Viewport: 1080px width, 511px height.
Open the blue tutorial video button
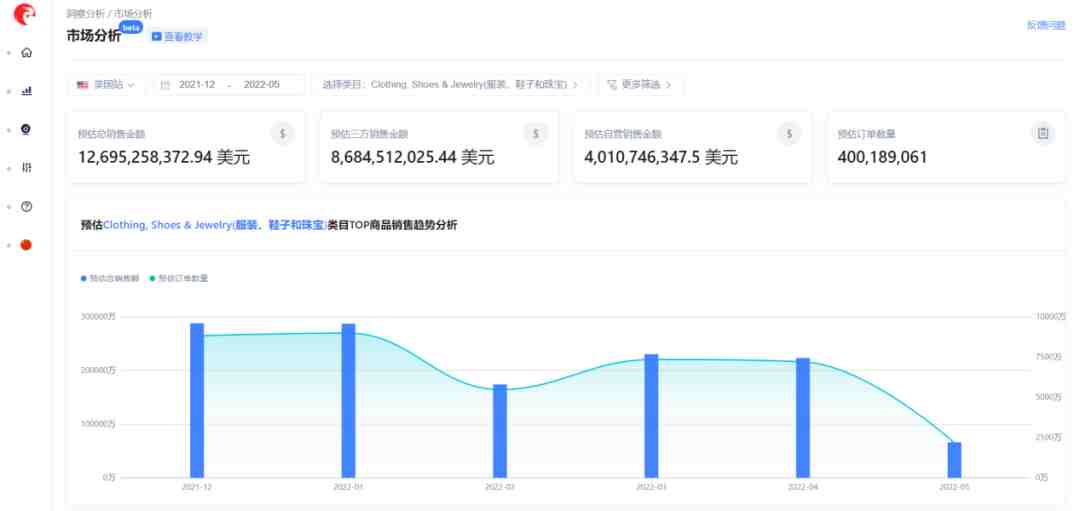(178, 36)
